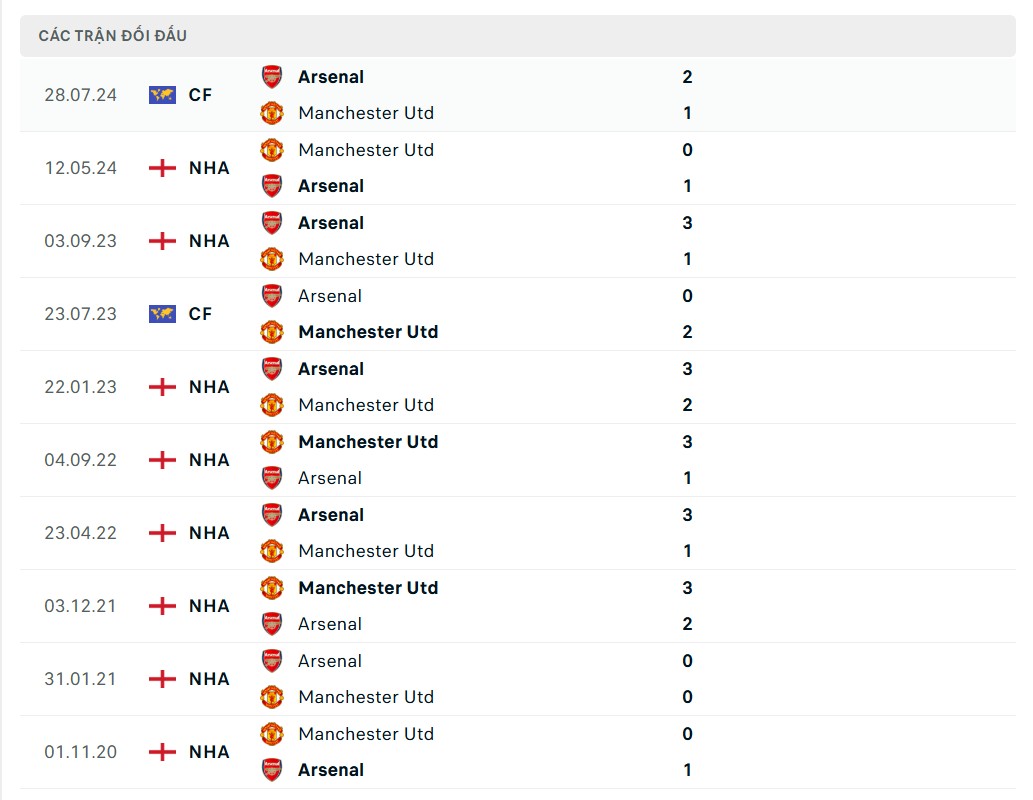Click NHA league label for 04.09.22 match
This screenshot has width=1033, height=800.
[209, 460]
